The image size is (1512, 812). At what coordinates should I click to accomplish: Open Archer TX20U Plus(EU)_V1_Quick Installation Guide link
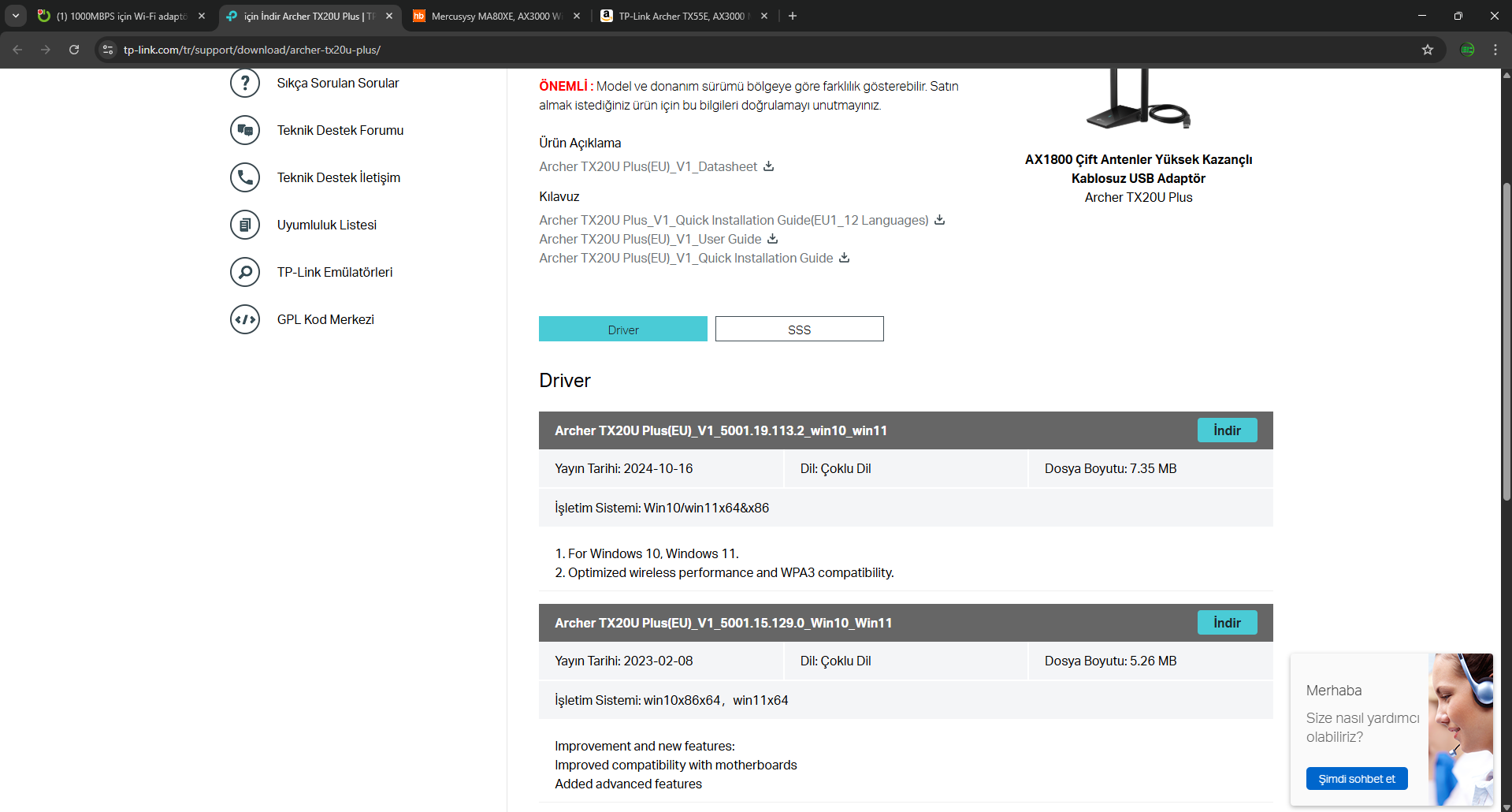(x=686, y=258)
